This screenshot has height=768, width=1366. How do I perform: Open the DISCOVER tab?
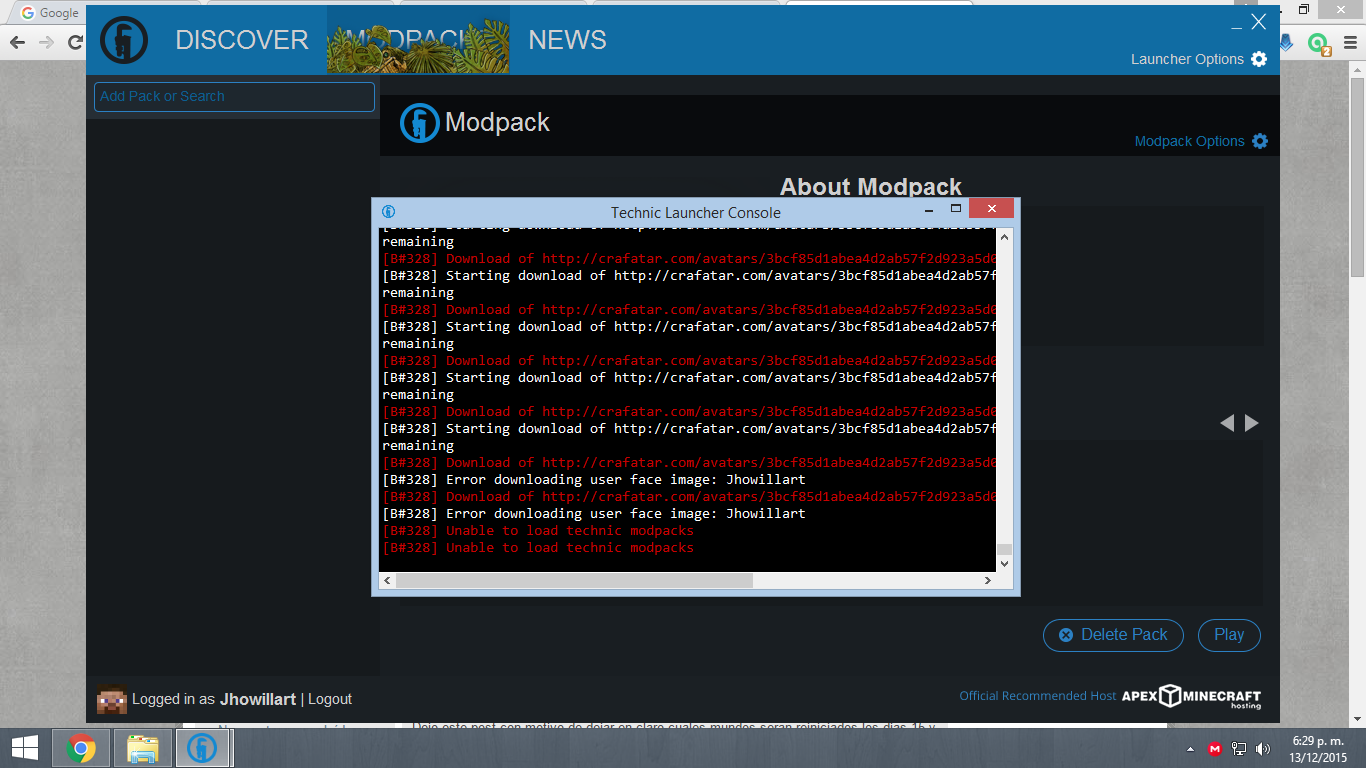(242, 40)
